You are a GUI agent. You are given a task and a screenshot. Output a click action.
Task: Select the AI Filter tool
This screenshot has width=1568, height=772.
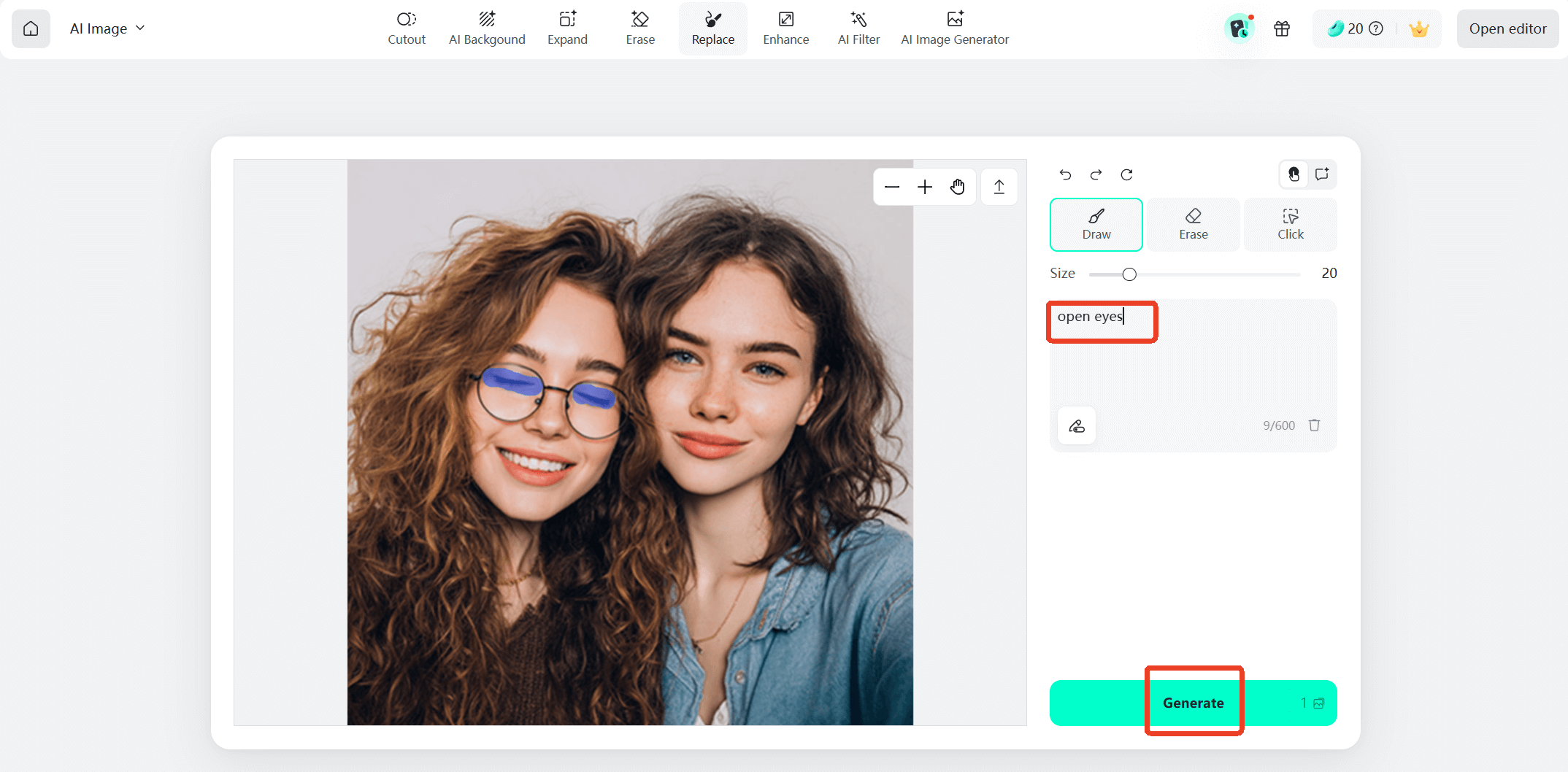pos(858,28)
